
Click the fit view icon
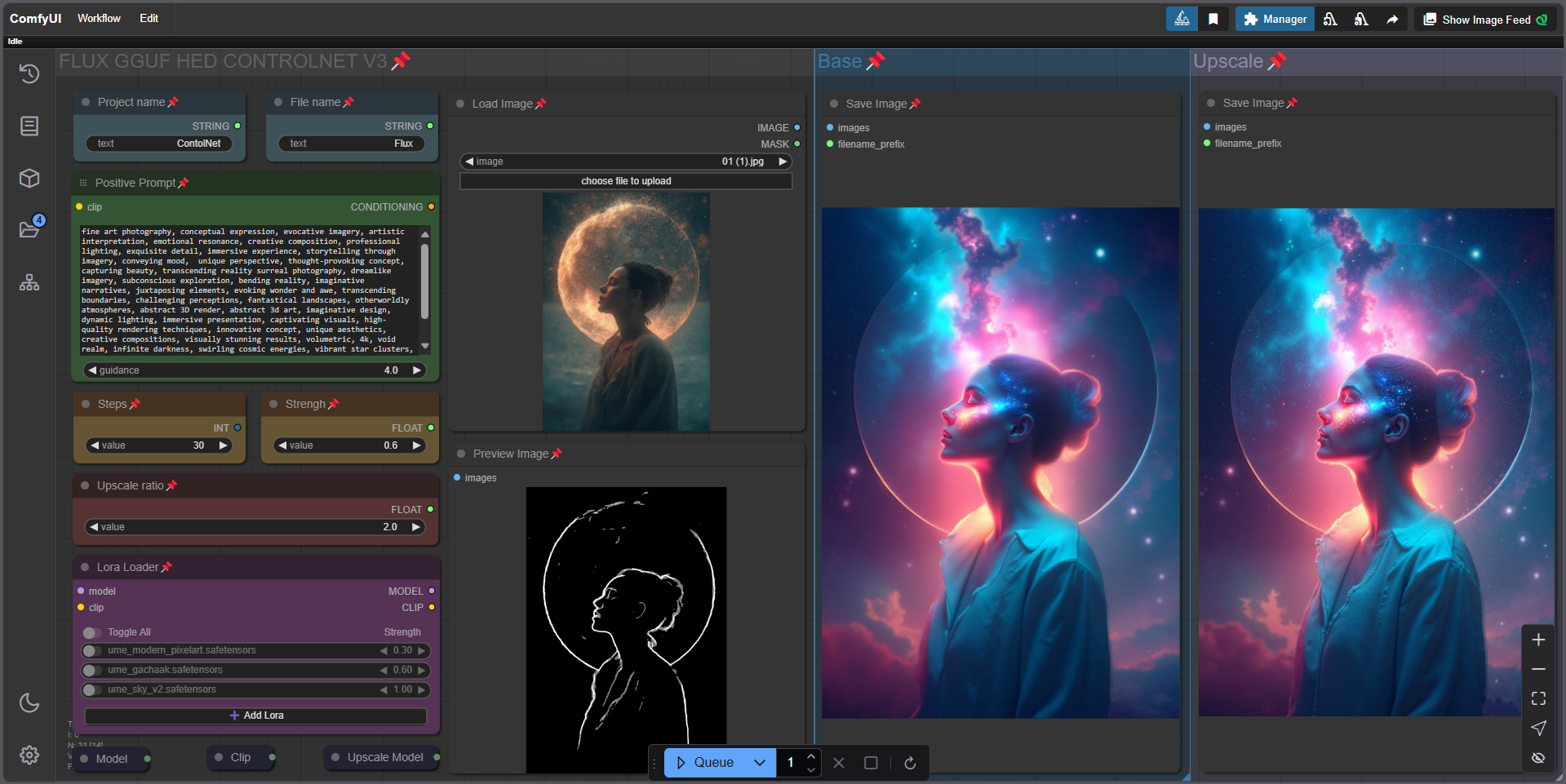tap(1538, 698)
